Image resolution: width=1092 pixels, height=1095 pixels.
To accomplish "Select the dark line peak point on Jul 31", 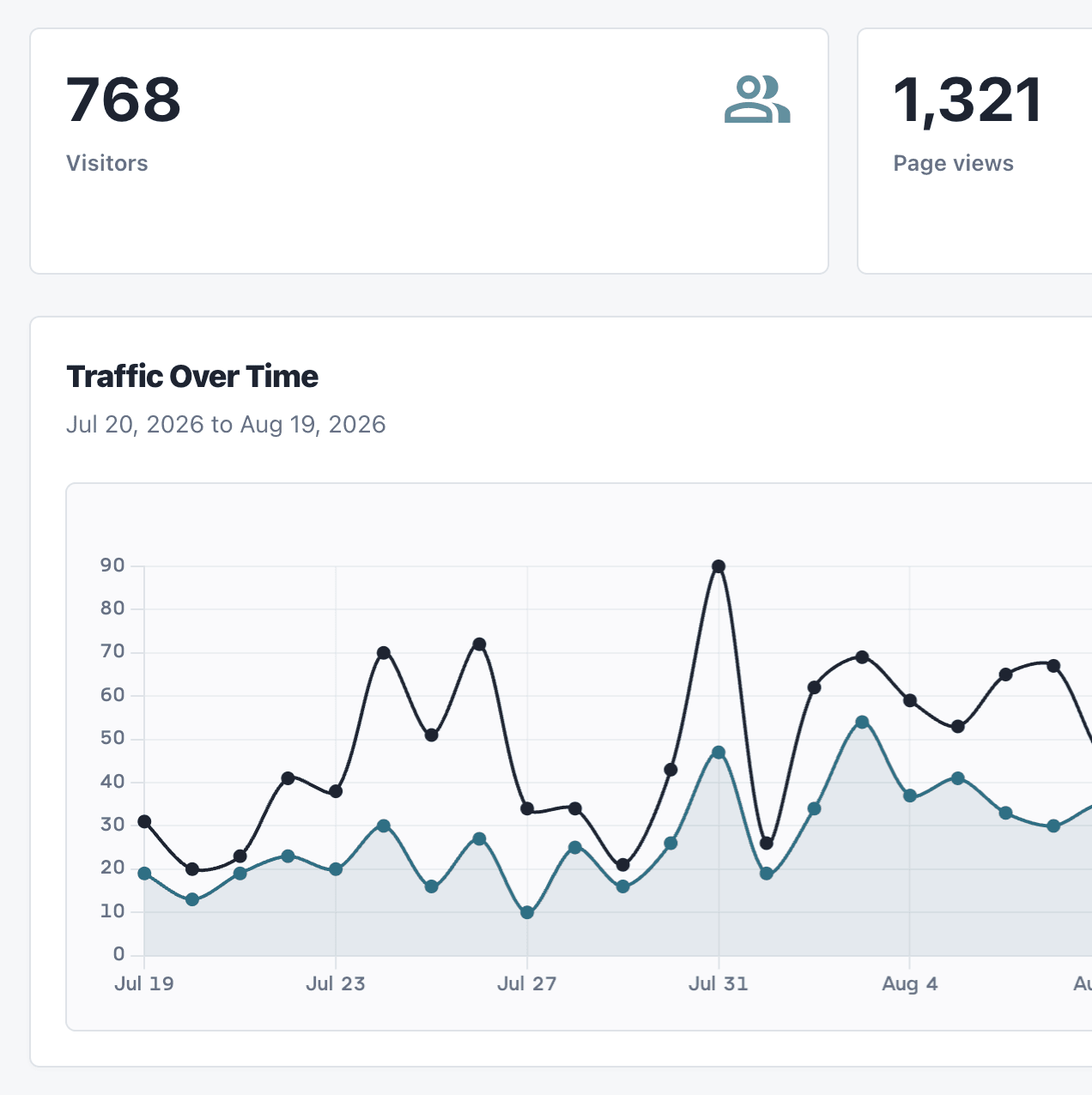I will (x=719, y=566).
